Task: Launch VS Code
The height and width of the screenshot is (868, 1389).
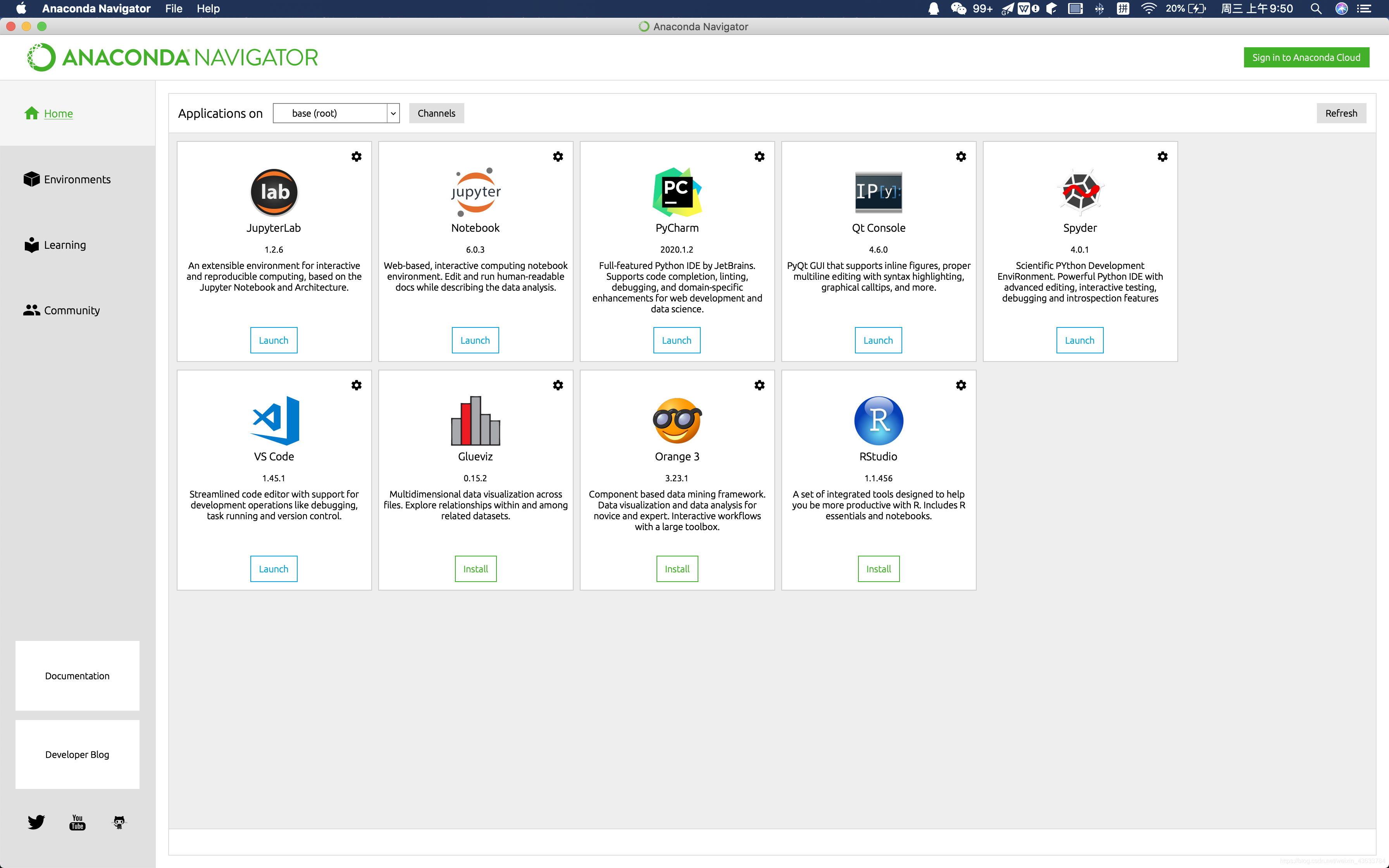Action: pyautogui.click(x=274, y=569)
